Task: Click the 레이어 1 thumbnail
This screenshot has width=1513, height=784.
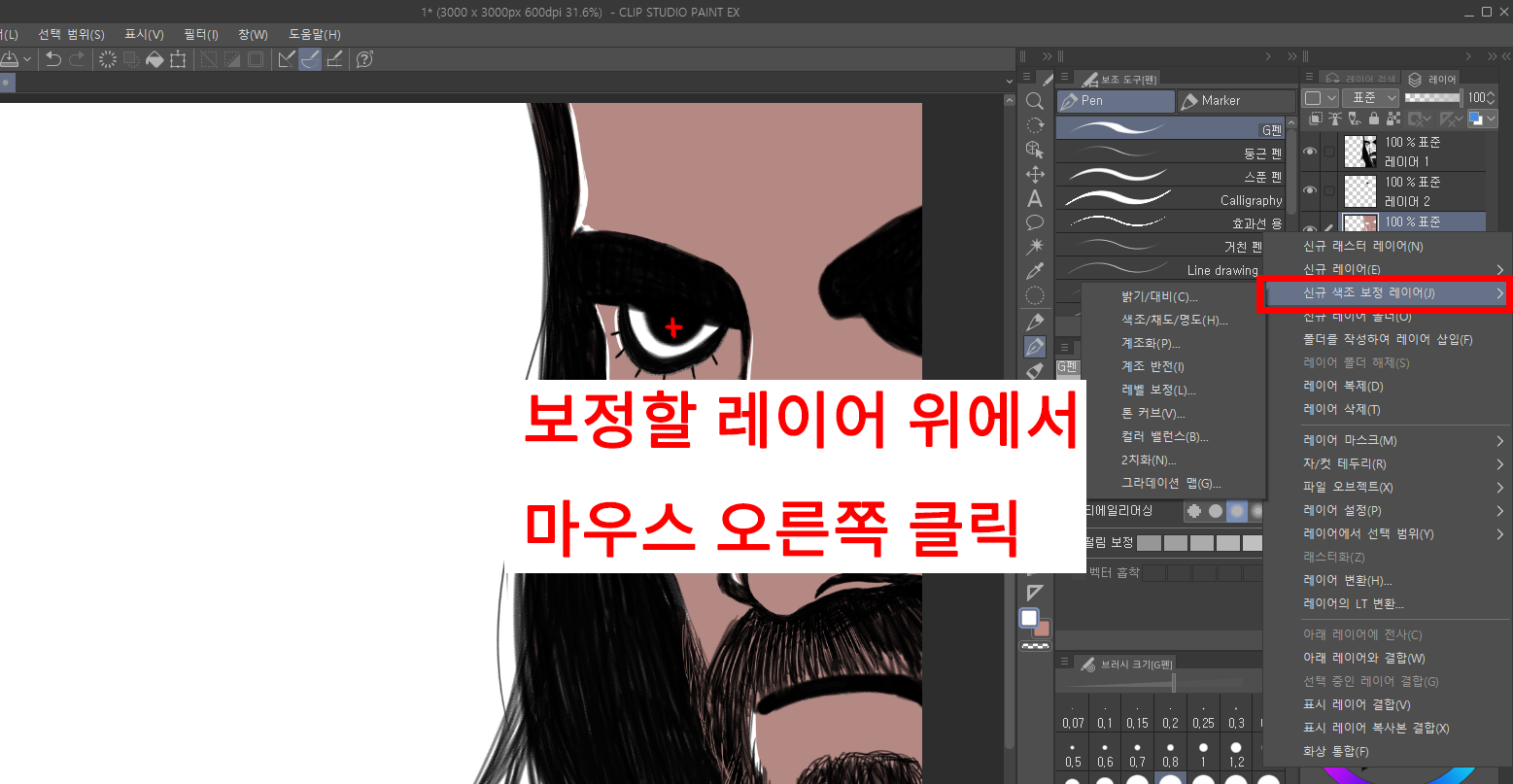Action: [1360, 152]
